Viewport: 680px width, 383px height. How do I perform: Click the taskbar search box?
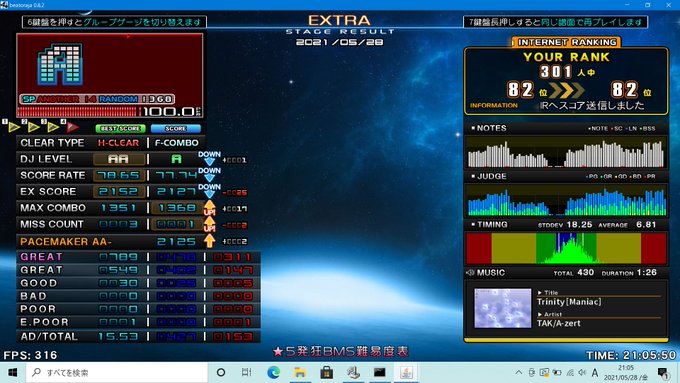(117, 373)
